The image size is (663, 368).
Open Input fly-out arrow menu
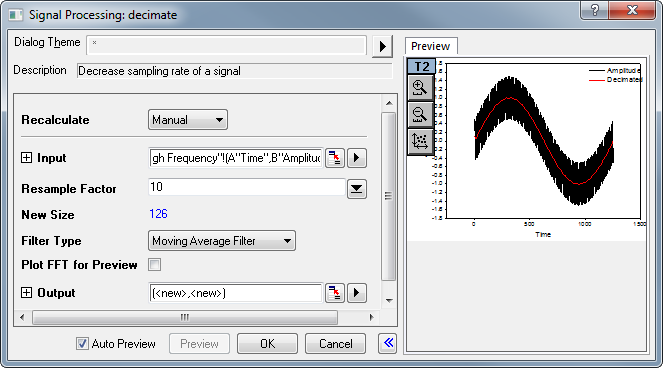(x=356, y=158)
